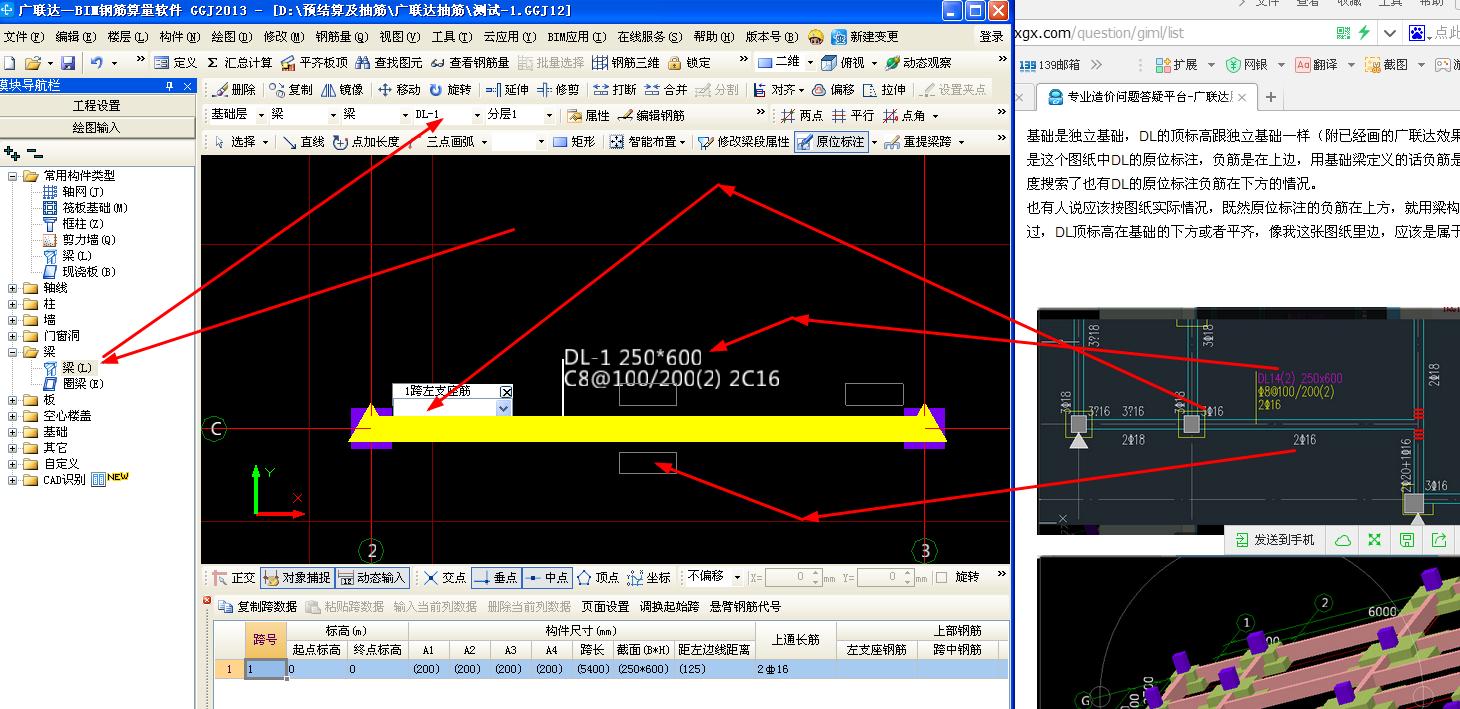Click 平齐板顶 tool
Image resolution: width=1460 pixels, height=709 pixels.
point(314,63)
